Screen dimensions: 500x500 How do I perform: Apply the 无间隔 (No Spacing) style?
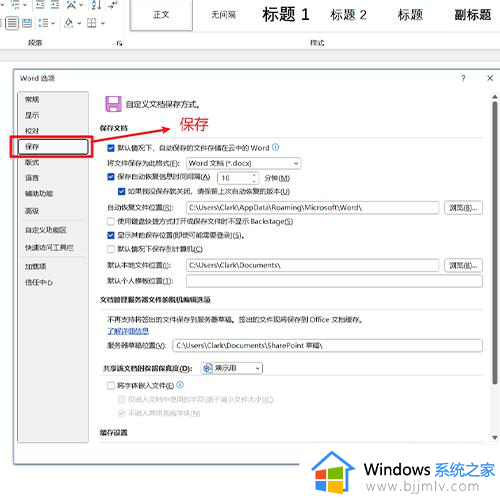point(223,15)
